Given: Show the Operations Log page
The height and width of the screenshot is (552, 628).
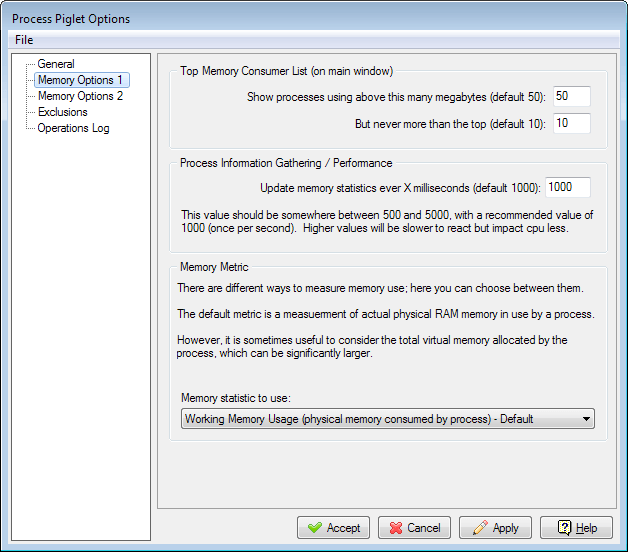Looking at the screenshot, I should pos(73,128).
